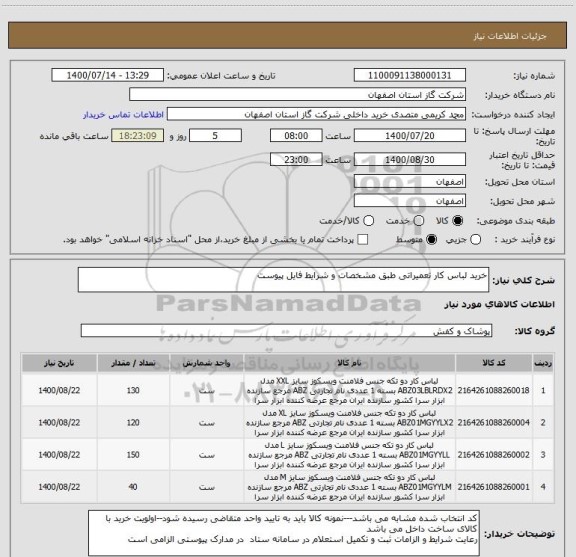
Task: Click the delivery province field اصفهان
Action: click(410, 182)
